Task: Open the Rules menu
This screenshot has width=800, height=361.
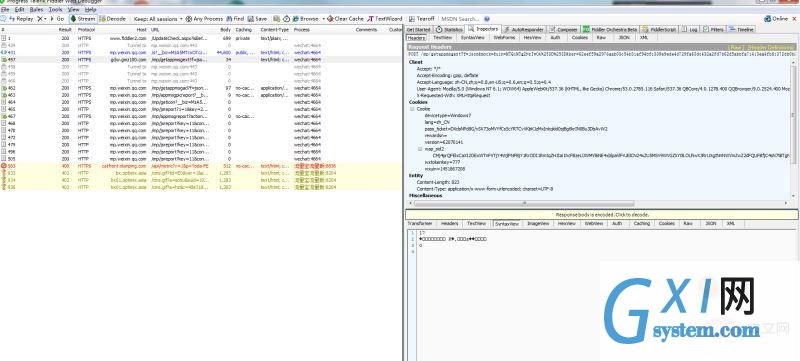Action: pos(36,10)
